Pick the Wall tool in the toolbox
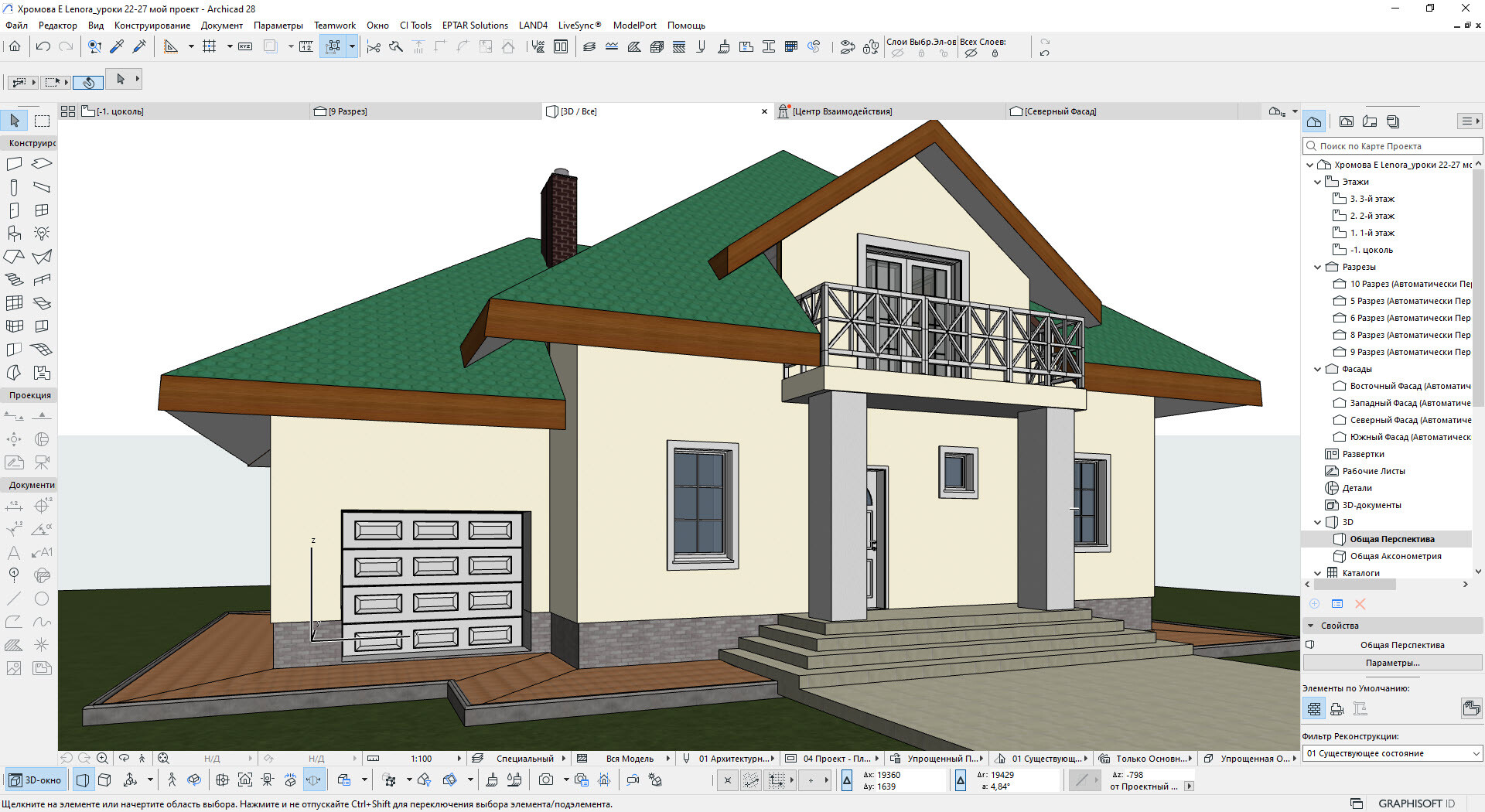 tap(14, 164)
